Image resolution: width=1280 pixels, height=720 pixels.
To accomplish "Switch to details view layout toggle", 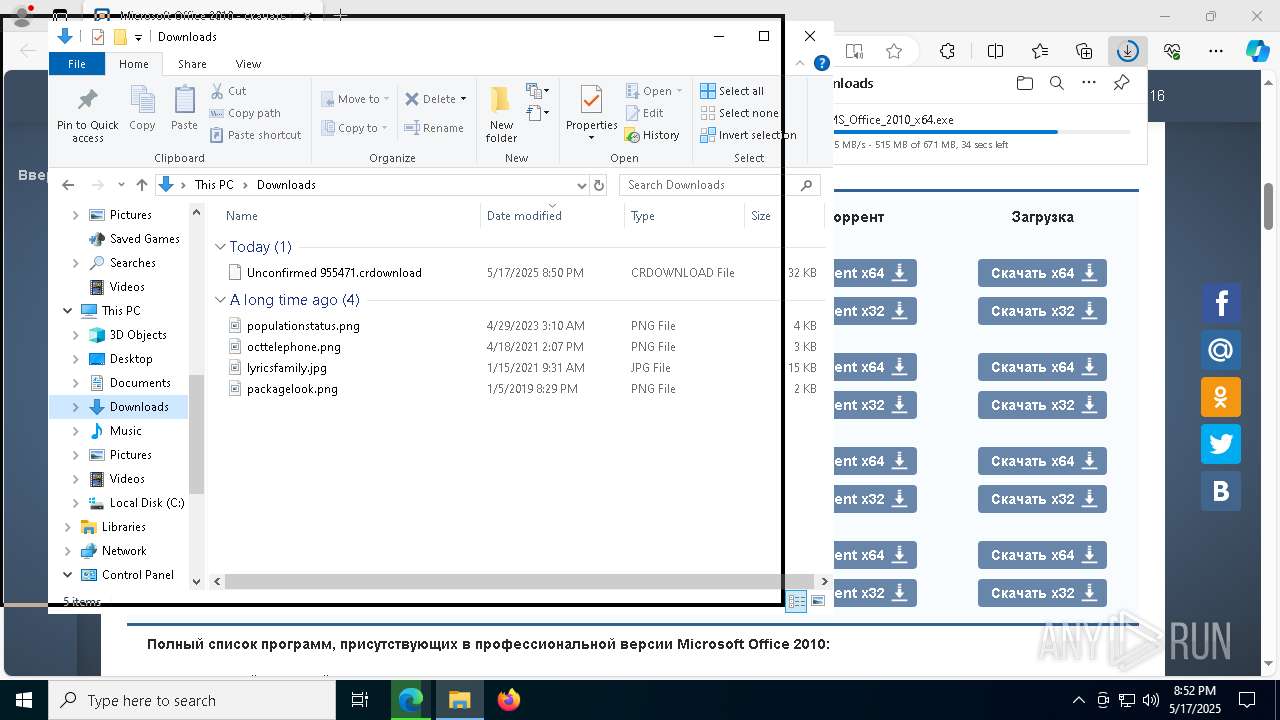I will click(x=797, y=601).
